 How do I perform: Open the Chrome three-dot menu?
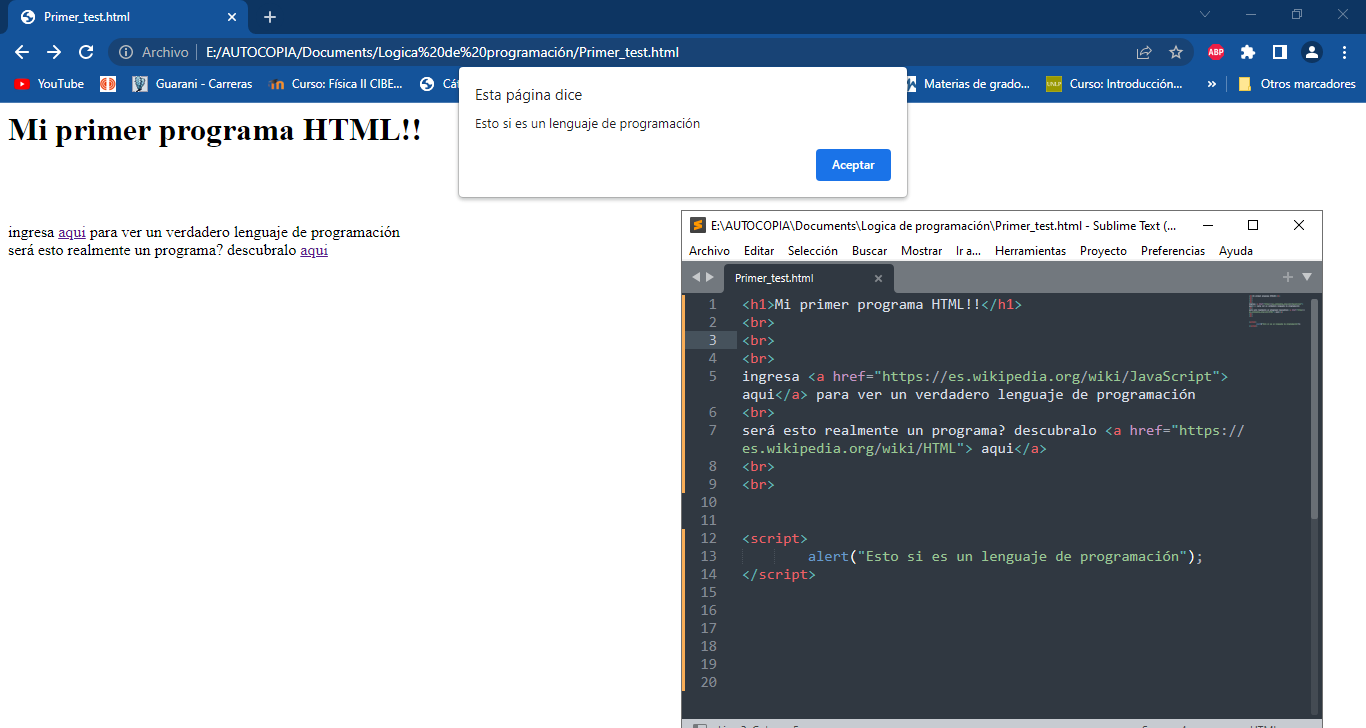click(x=1344, y=52)
